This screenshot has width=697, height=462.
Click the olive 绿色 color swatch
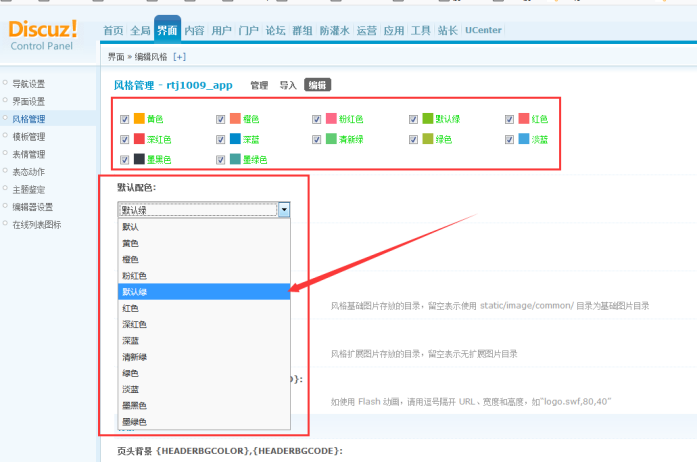point(428,139)
